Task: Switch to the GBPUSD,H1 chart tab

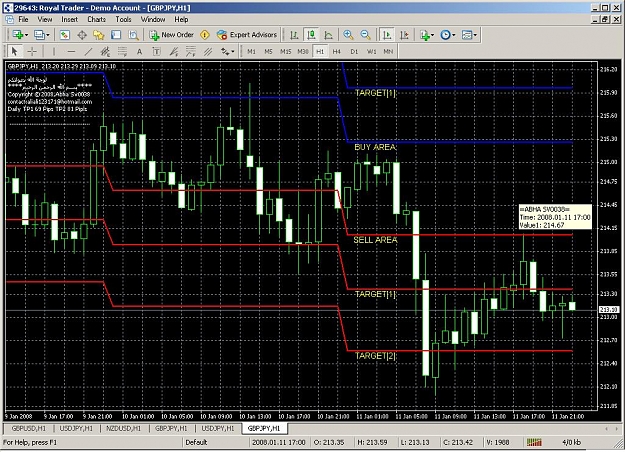Action: click(28, 428)
